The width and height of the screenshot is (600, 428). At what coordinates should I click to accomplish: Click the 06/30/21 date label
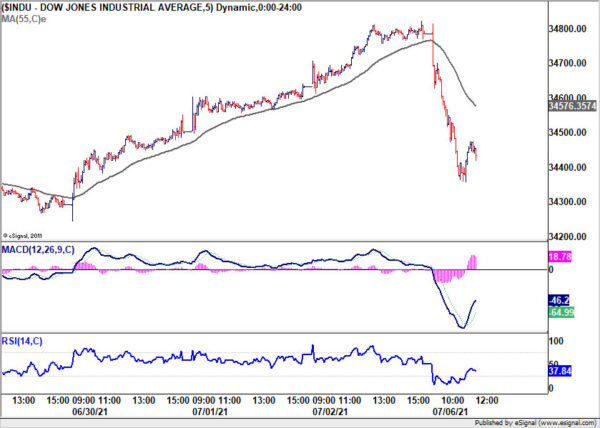[x=90, y=412]
